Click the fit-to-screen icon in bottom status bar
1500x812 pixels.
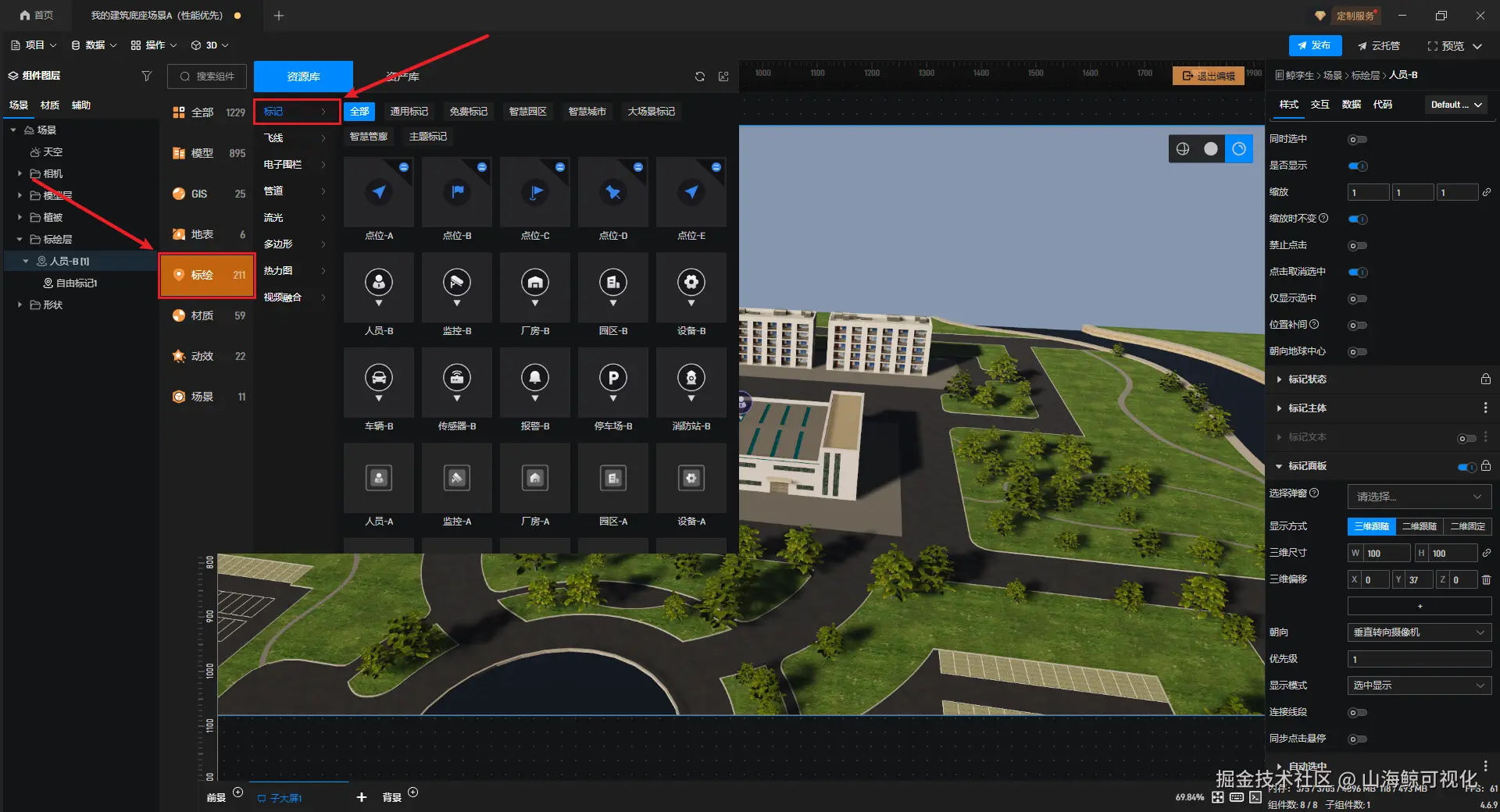pyautogui.click(x=1218, y=797)
